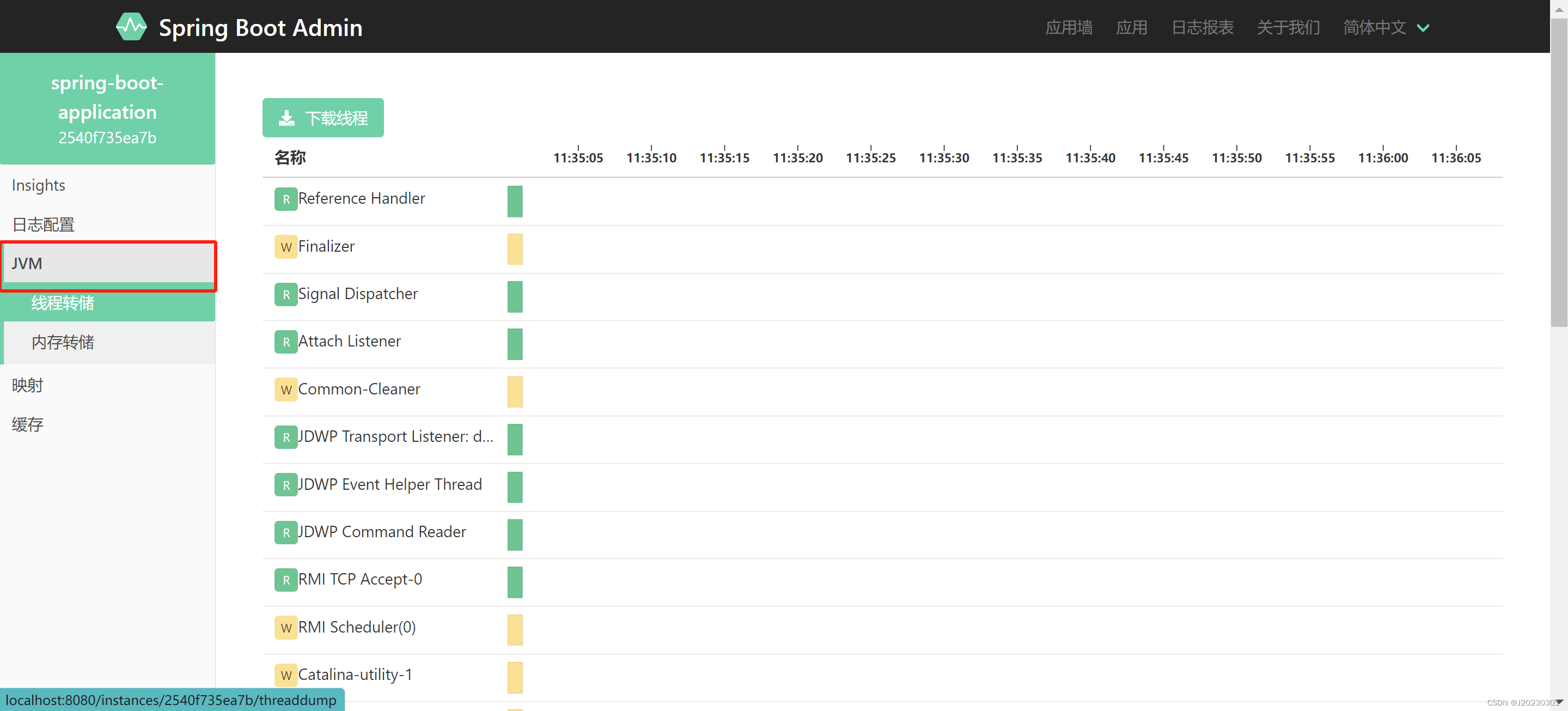The image size is (1568, 711).
Task: Expand the JDWP Event Helper Thread row
Action: pyautogui.click(x=389, y=484)
